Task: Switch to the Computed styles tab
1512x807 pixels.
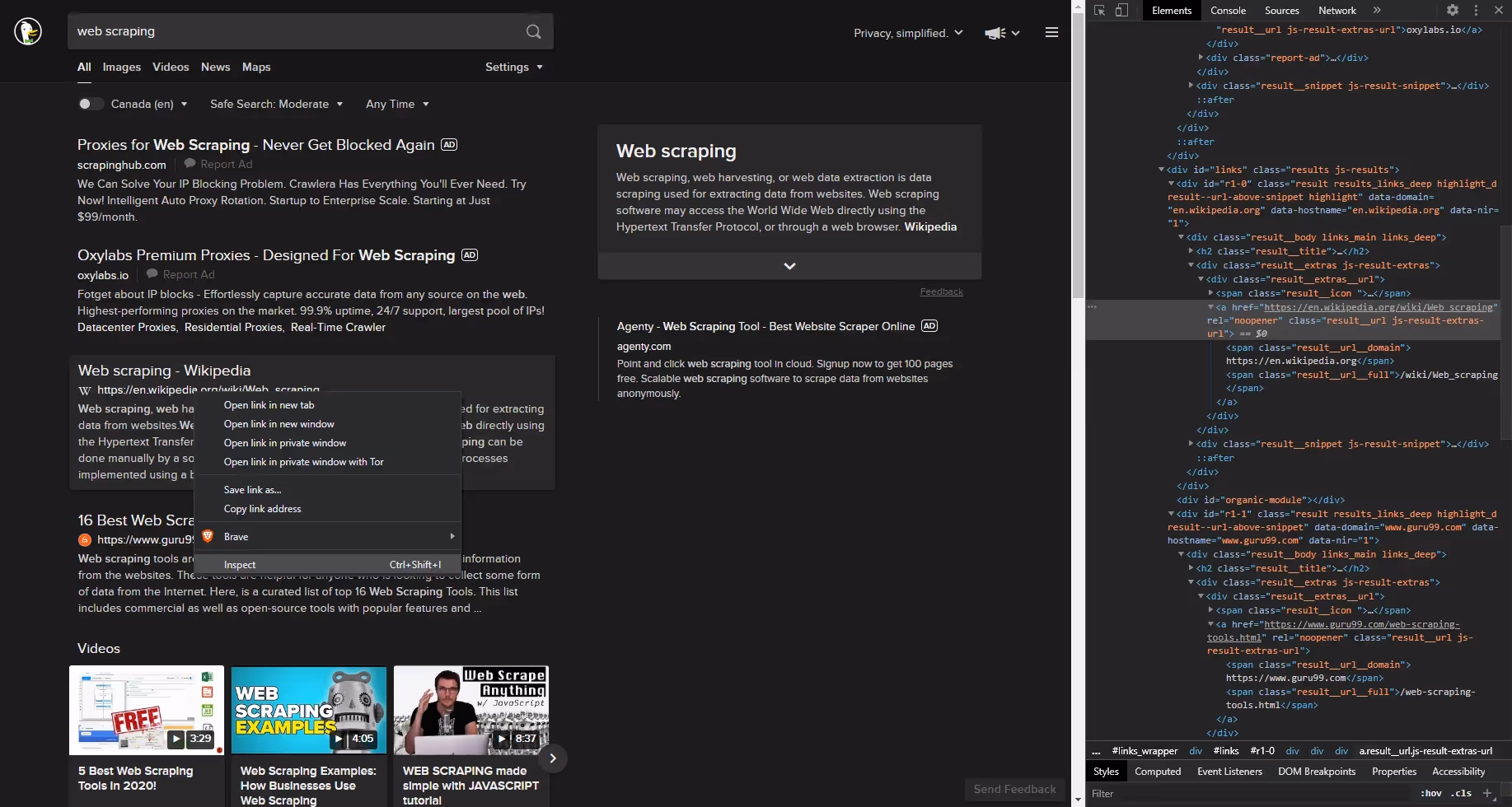Action: [1158, 772]
